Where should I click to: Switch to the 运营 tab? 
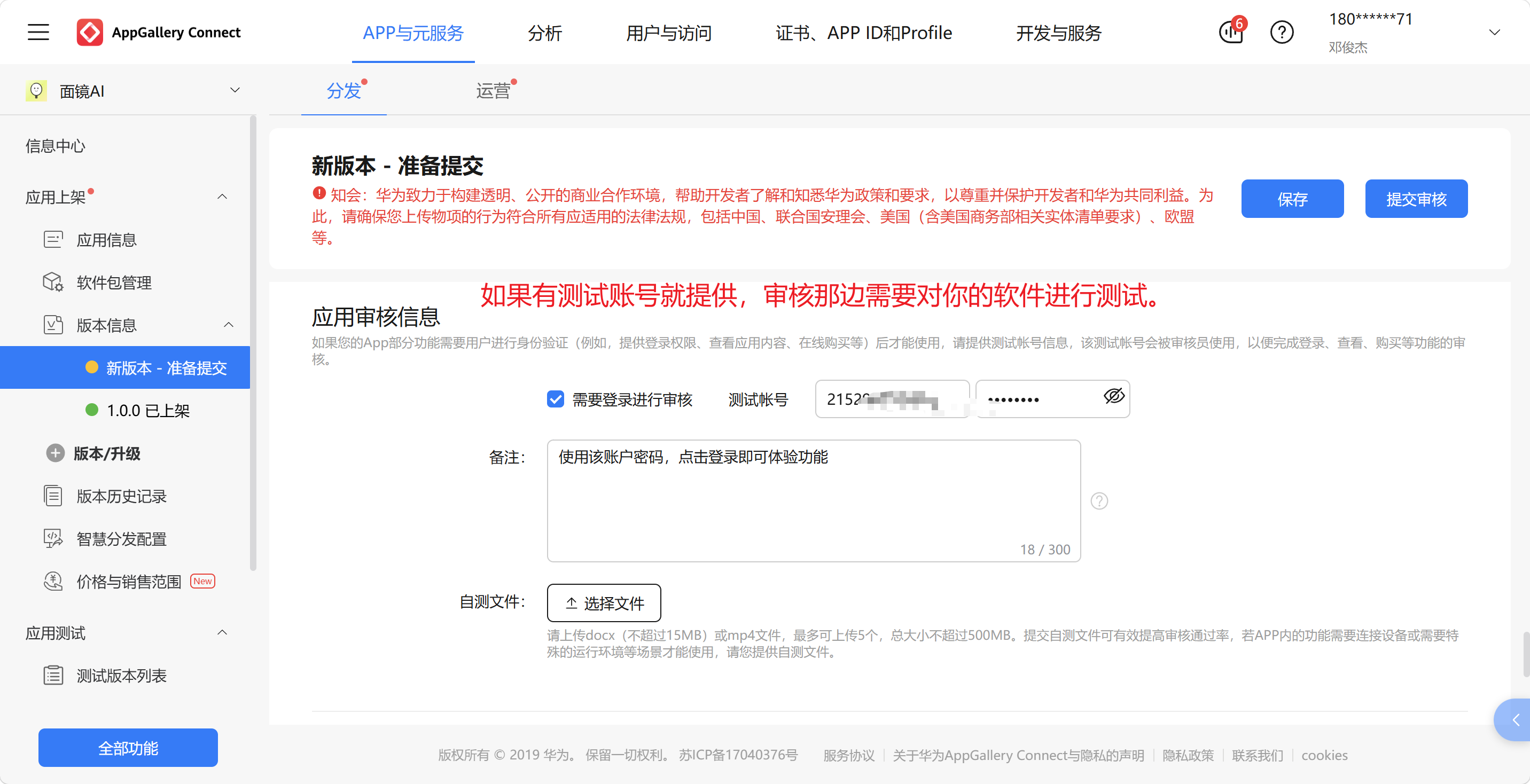tap(493, 91)
